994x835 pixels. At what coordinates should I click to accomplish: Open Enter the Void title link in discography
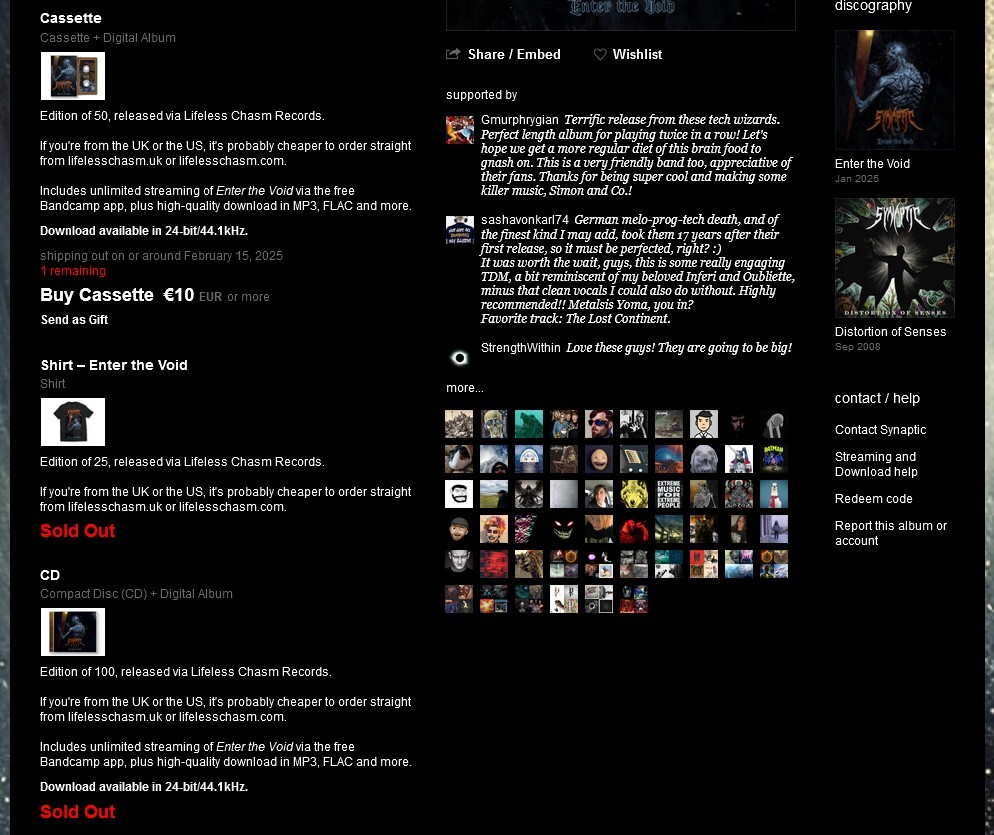(872, 164)
